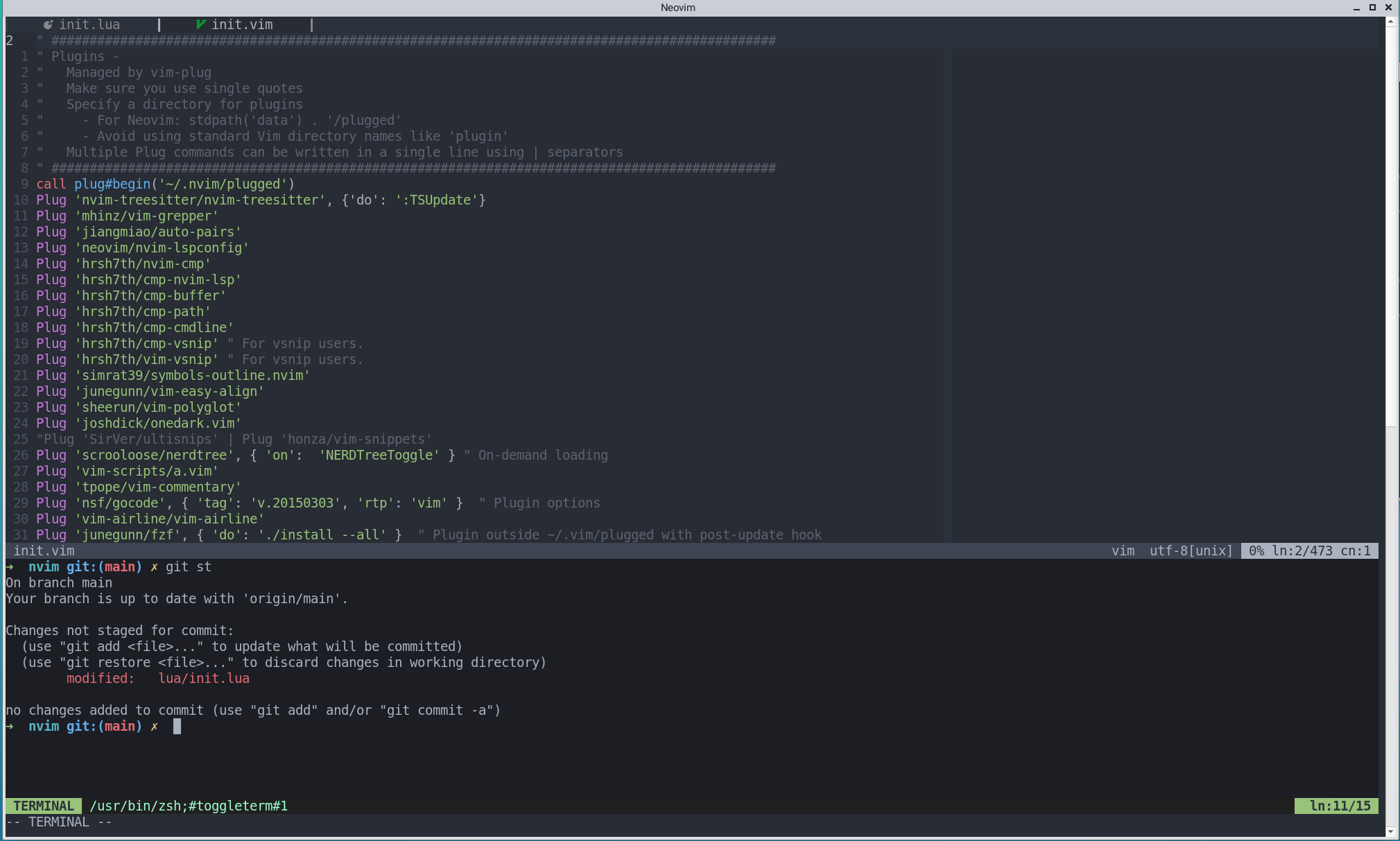Click './install --all' string in fzf line
The image size is (1400, 841).
tap(322, 535)
